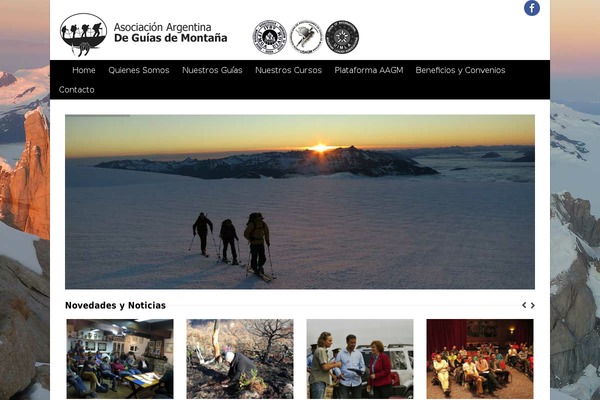Open the Nuestros Guías menu
This screenshot has width=600, height=400.
click(212, 70)
